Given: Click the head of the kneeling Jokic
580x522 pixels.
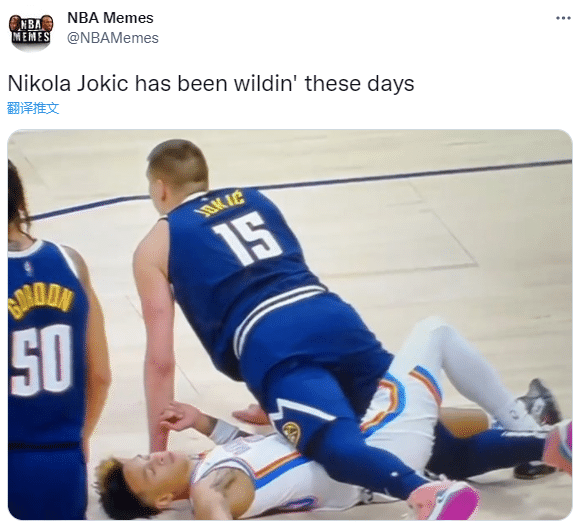Looking at the screenshot, I should pyautogui.click(x=178, y=174).
